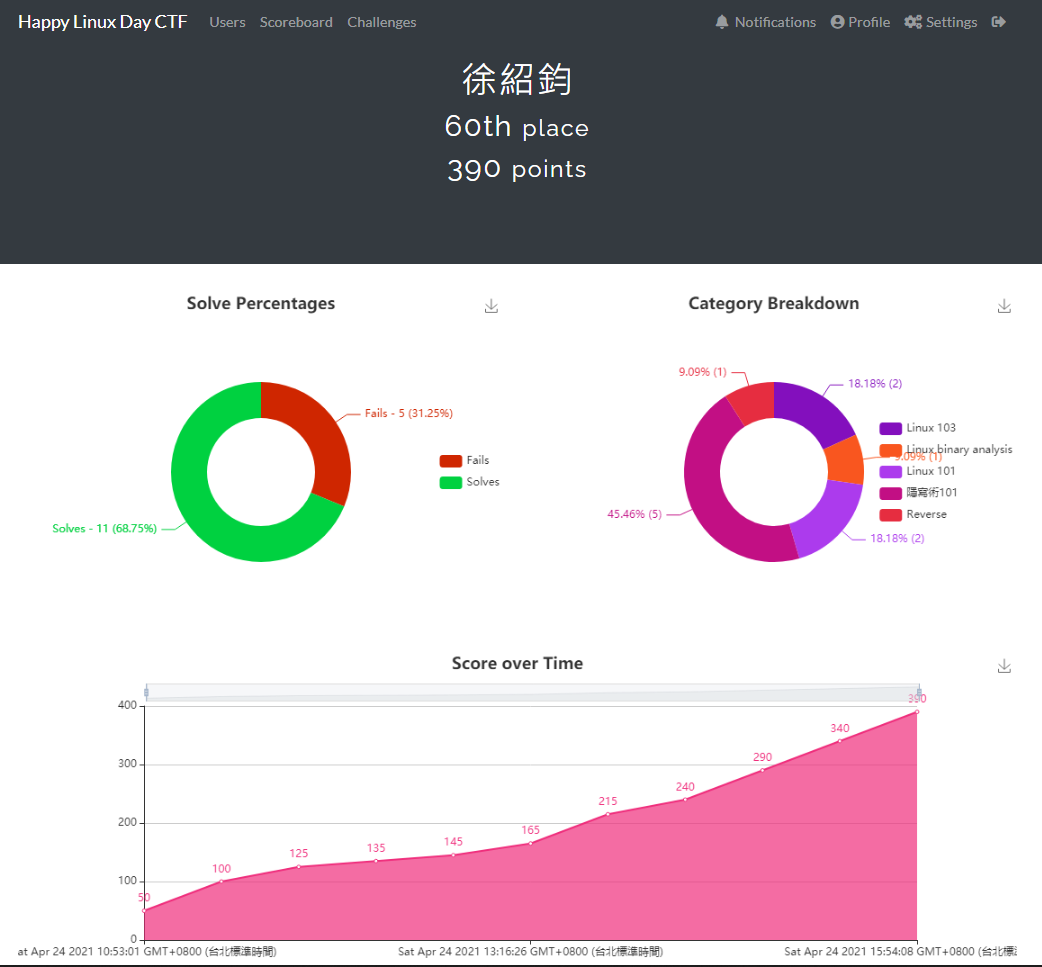The height and width of the screenshot is (967, 1042).
Task: Open notifications via the bell icon
Action: [x=723, y=21]
